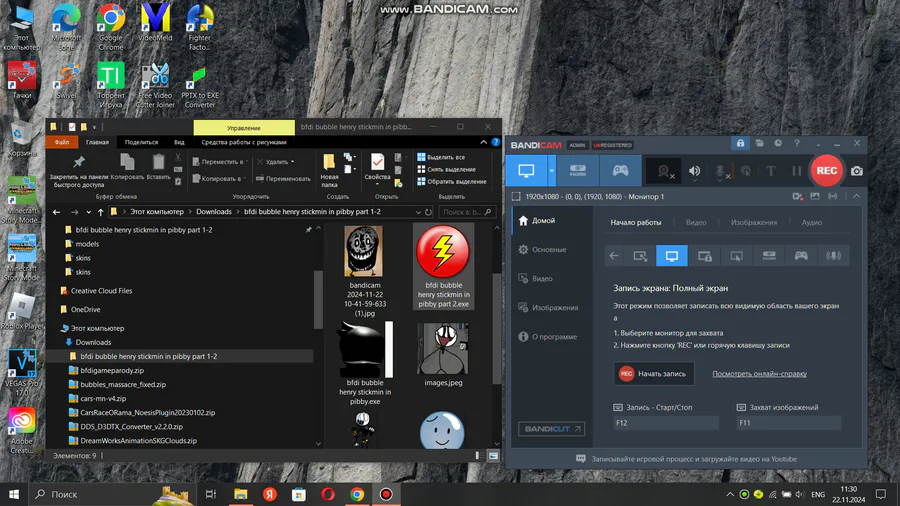Switch to Аудио tab in Bandicam
Viewport: 900px width, 506px height.
click(x=812, y=223)
